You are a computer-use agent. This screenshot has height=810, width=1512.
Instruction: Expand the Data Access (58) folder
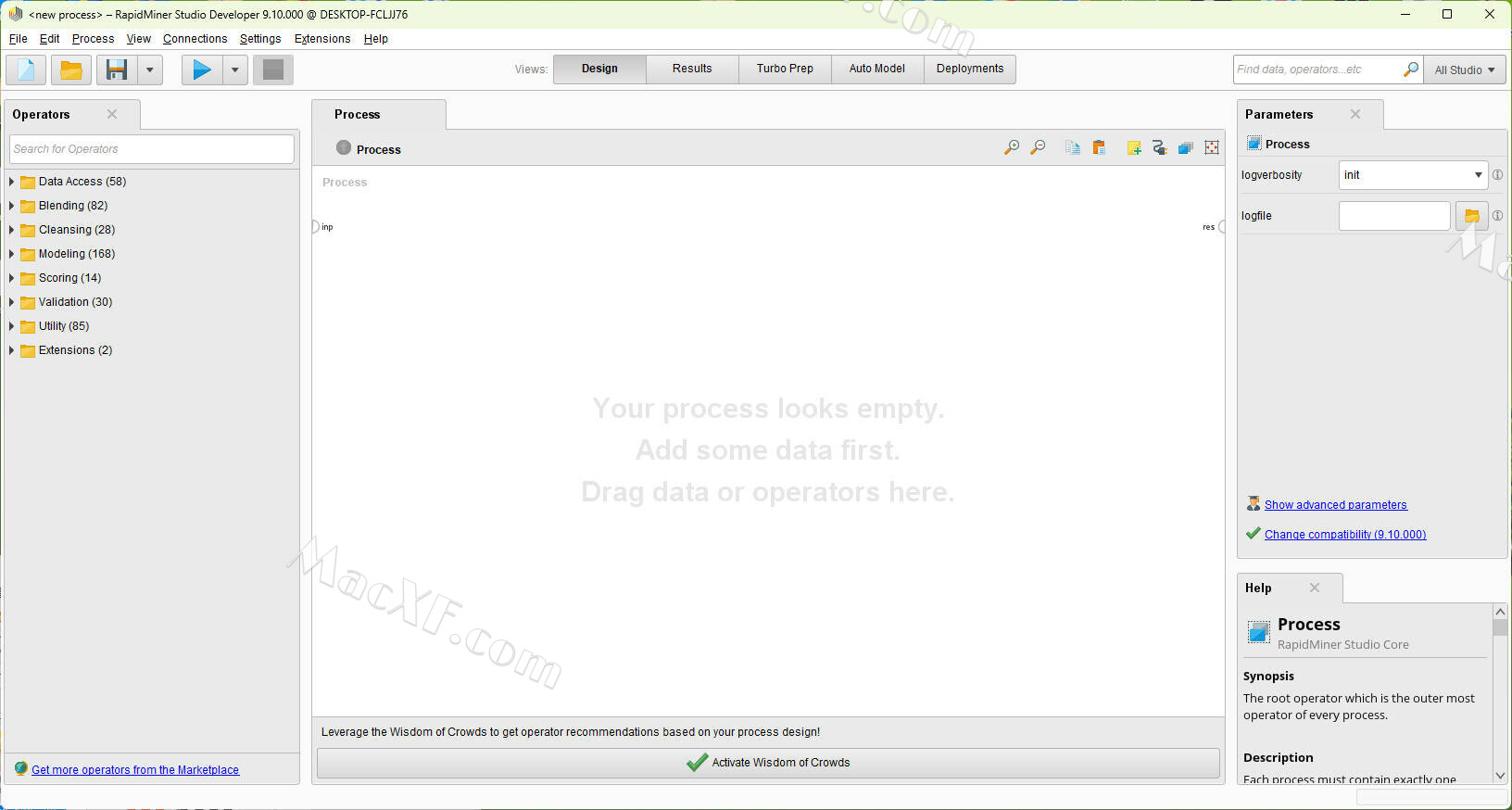click(x=11, y=182)
